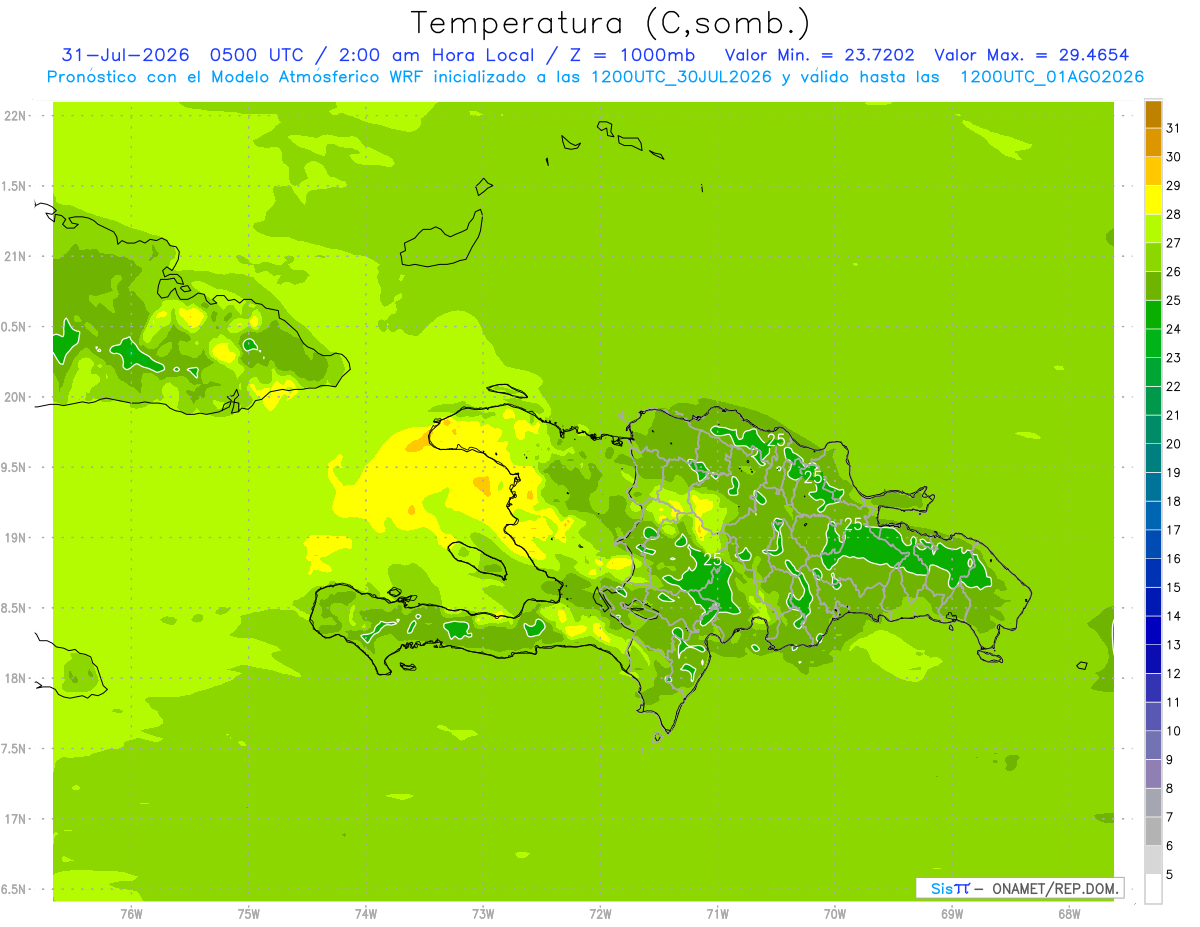Pick the teal swatch between legend values 19 and 20

click(x=1153, y=458)
